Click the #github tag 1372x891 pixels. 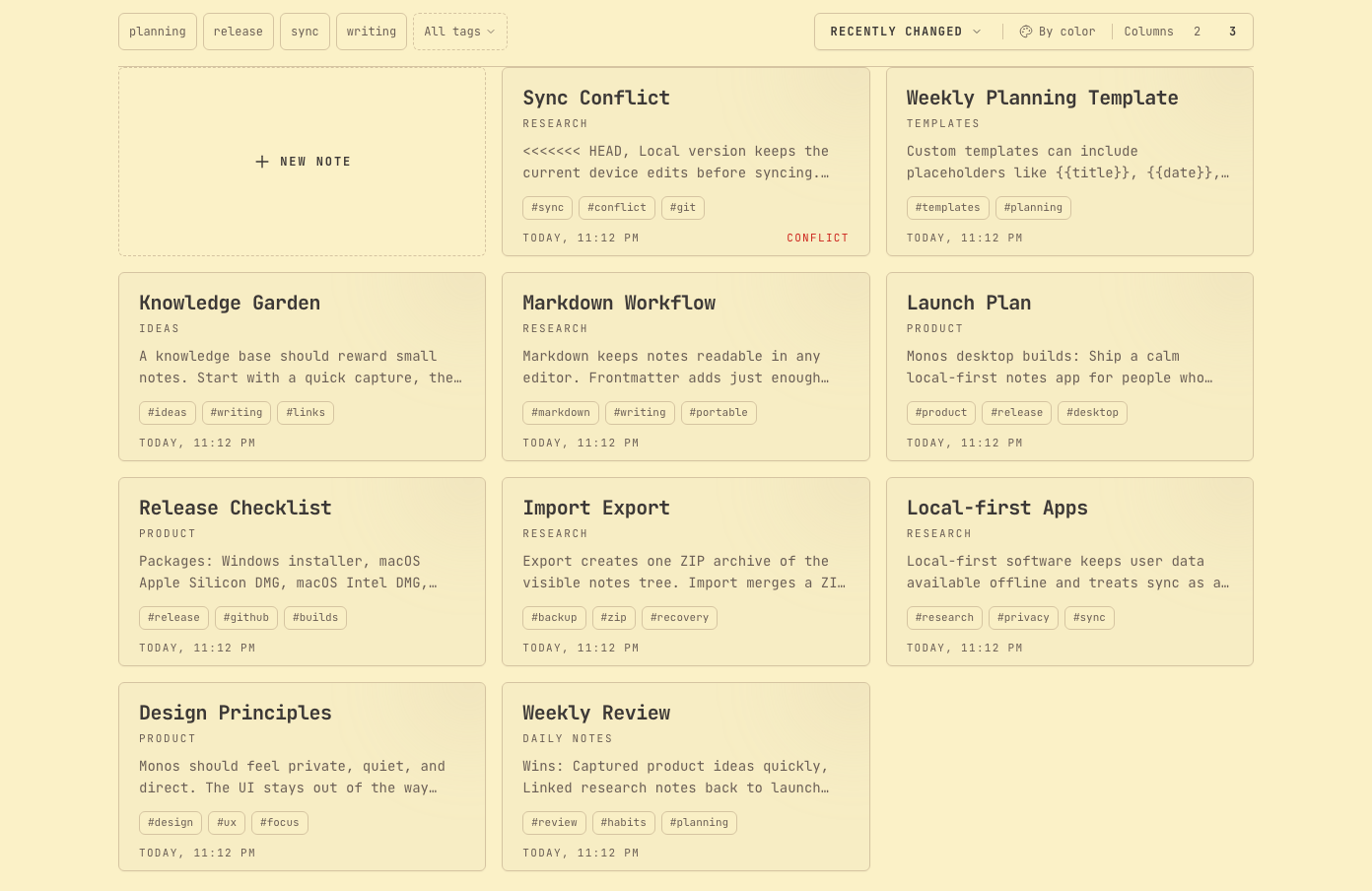[246, 618]
